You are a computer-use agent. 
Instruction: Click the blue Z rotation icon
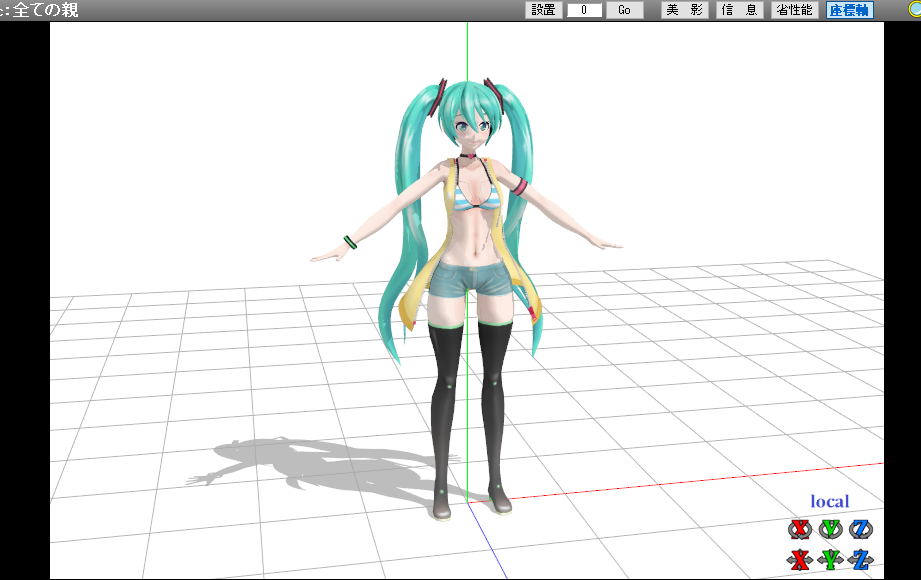point(860,529)
